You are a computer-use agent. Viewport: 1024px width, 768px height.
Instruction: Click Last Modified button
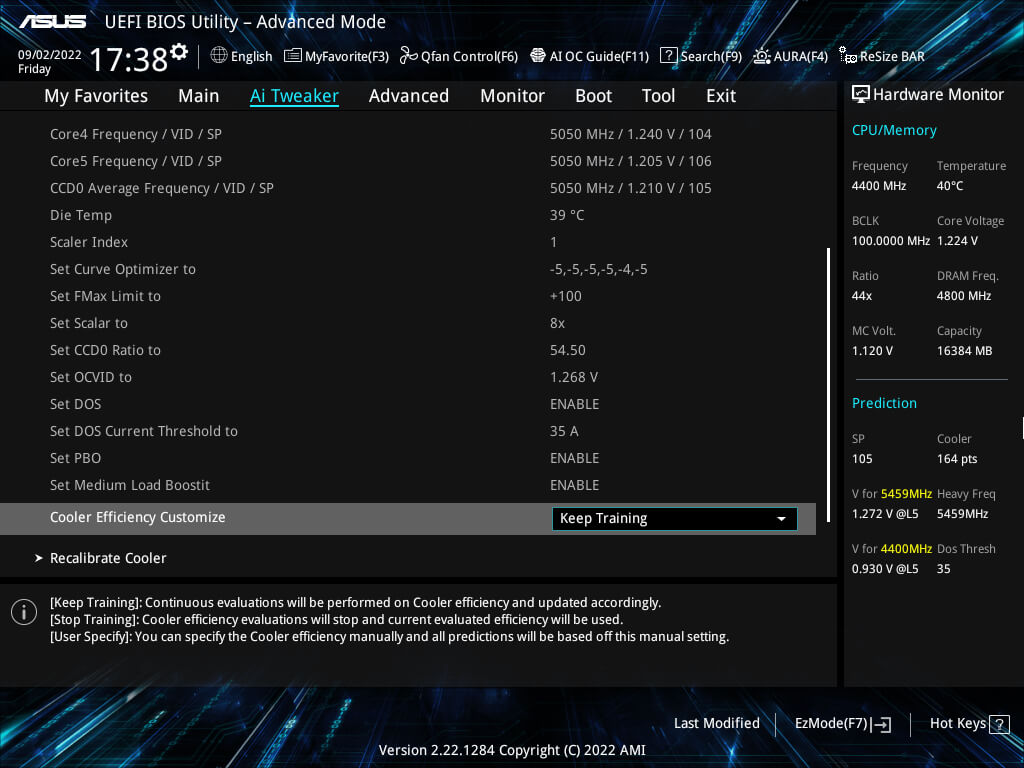coord(716,723)
